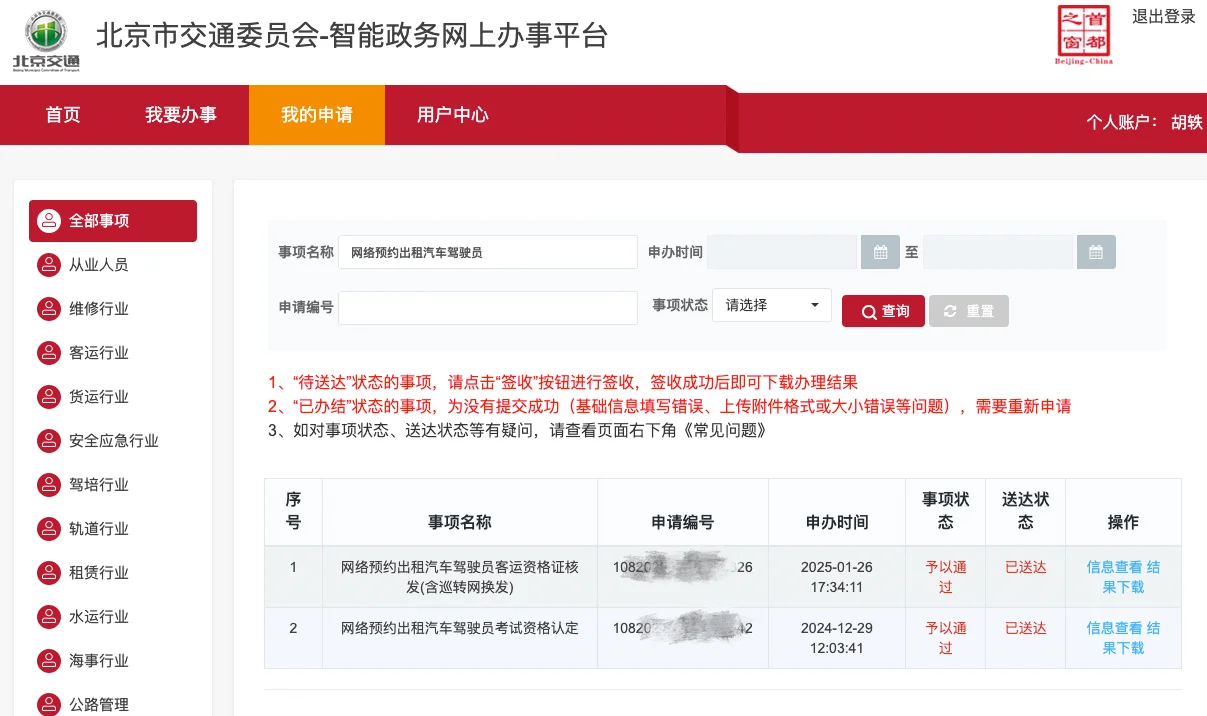Switch to the 用户中心 tab
Viewport: 1207px width, 716px height.
(x=454, y=115)
